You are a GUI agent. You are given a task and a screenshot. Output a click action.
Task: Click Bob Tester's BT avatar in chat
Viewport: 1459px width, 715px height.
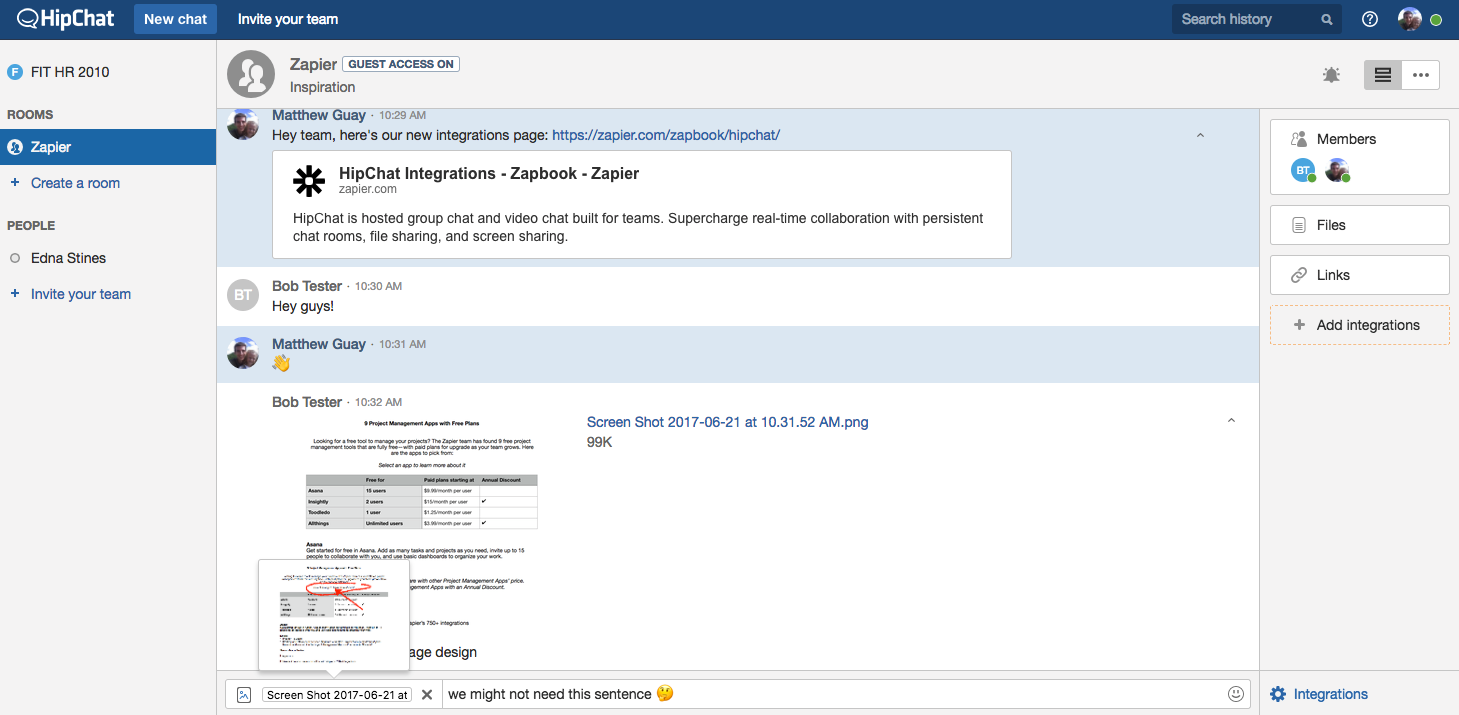click(x=243, y=295)
